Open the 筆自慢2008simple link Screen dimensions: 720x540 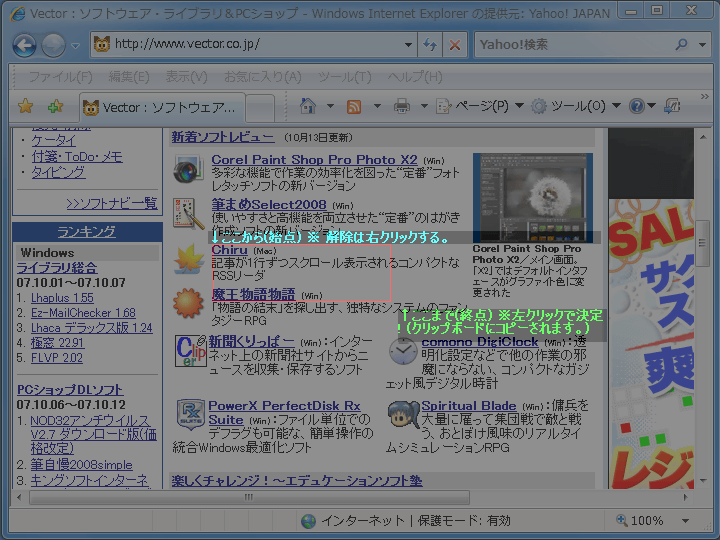(x=81, y=465)
